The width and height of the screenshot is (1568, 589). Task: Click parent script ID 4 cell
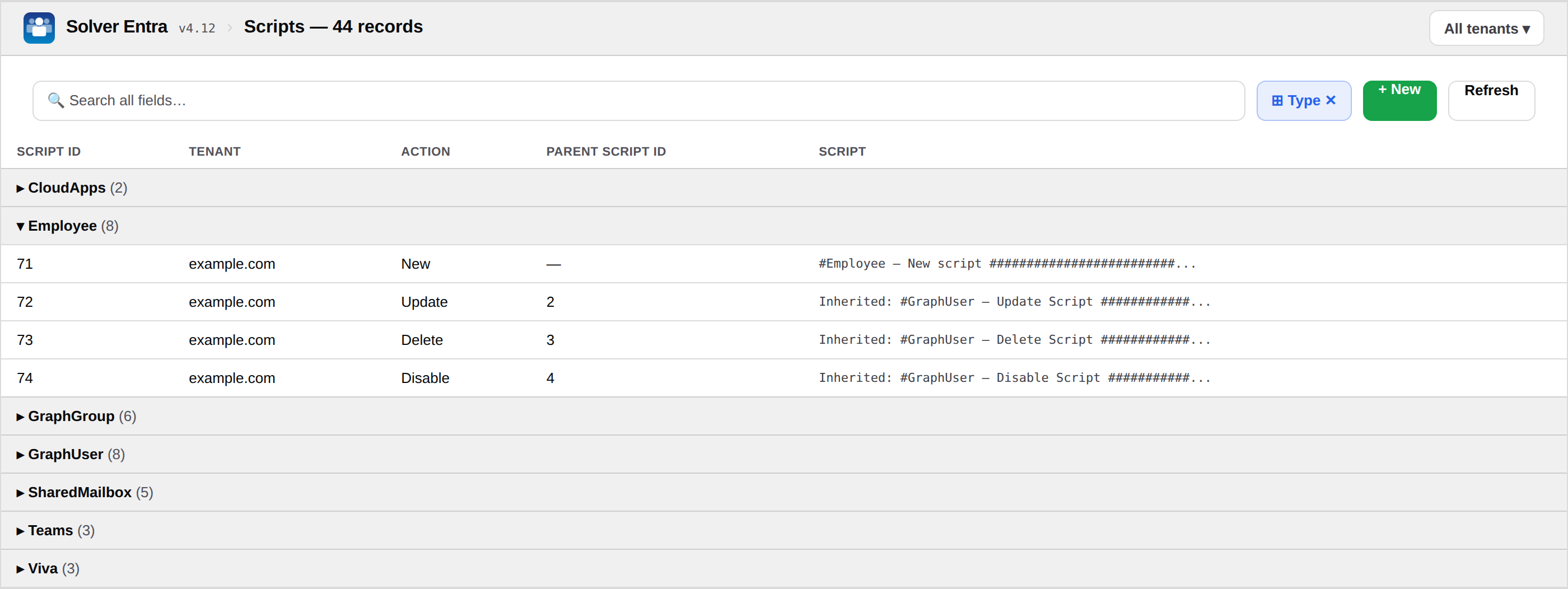550,378
